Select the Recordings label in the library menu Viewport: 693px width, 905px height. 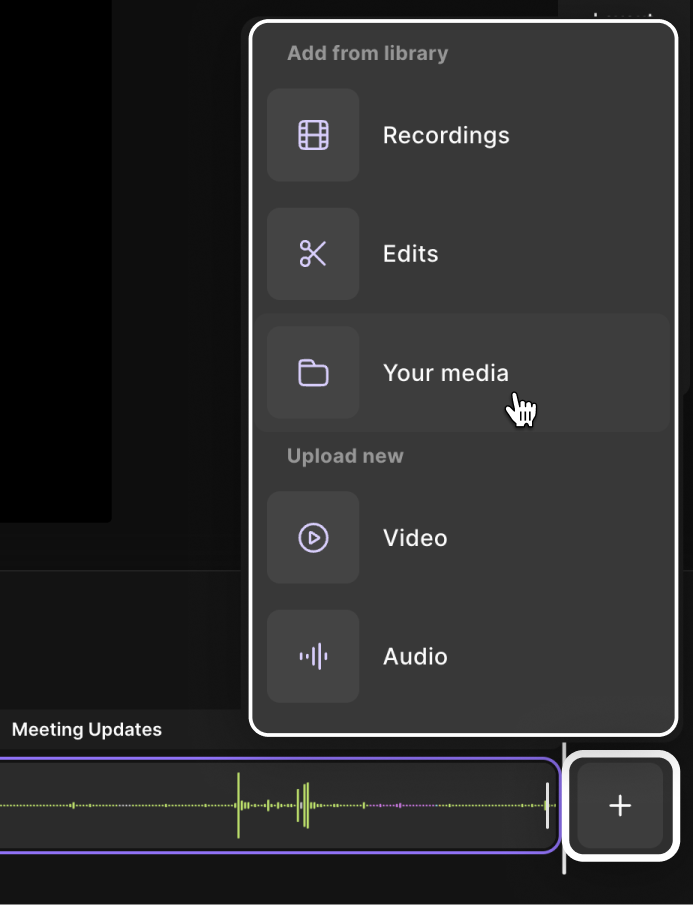[446, 136]
